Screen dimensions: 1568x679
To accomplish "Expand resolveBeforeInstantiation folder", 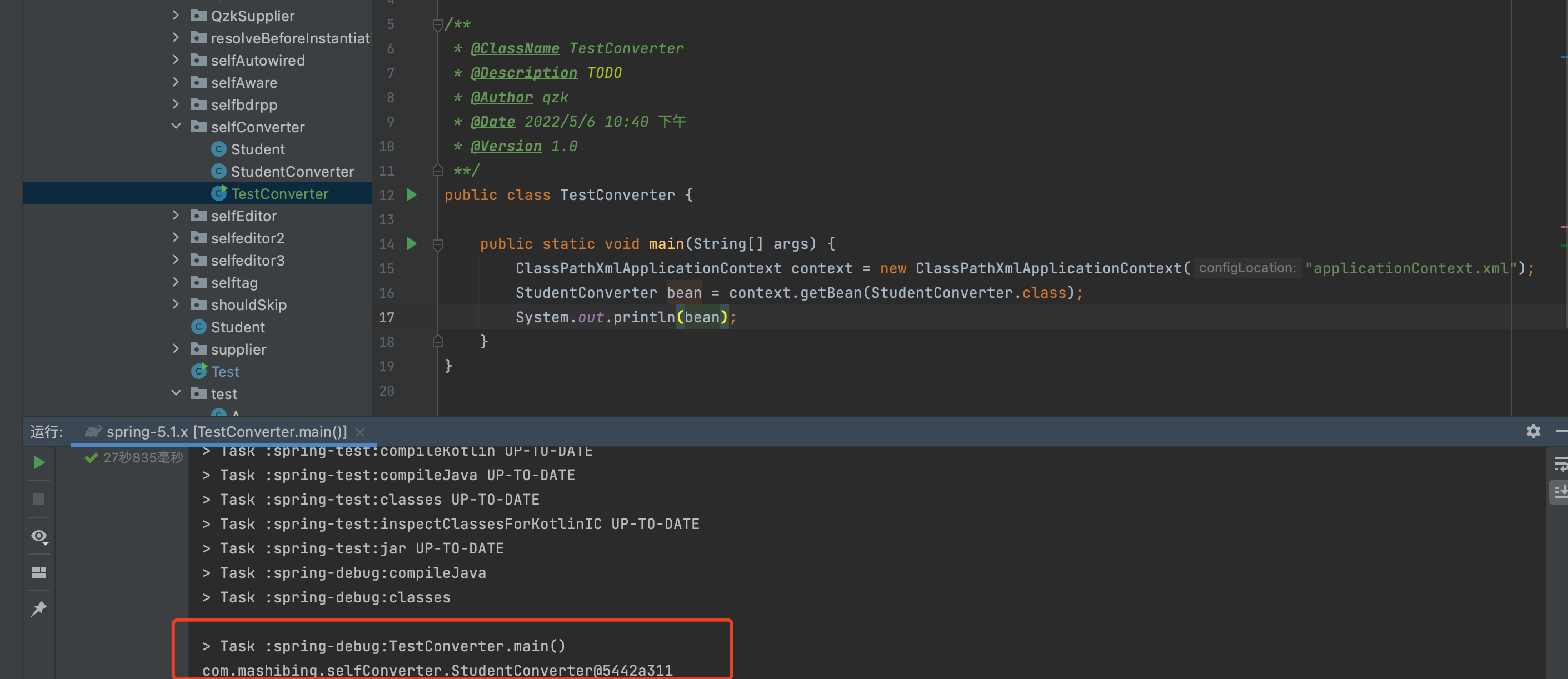I will pos(176,38).
